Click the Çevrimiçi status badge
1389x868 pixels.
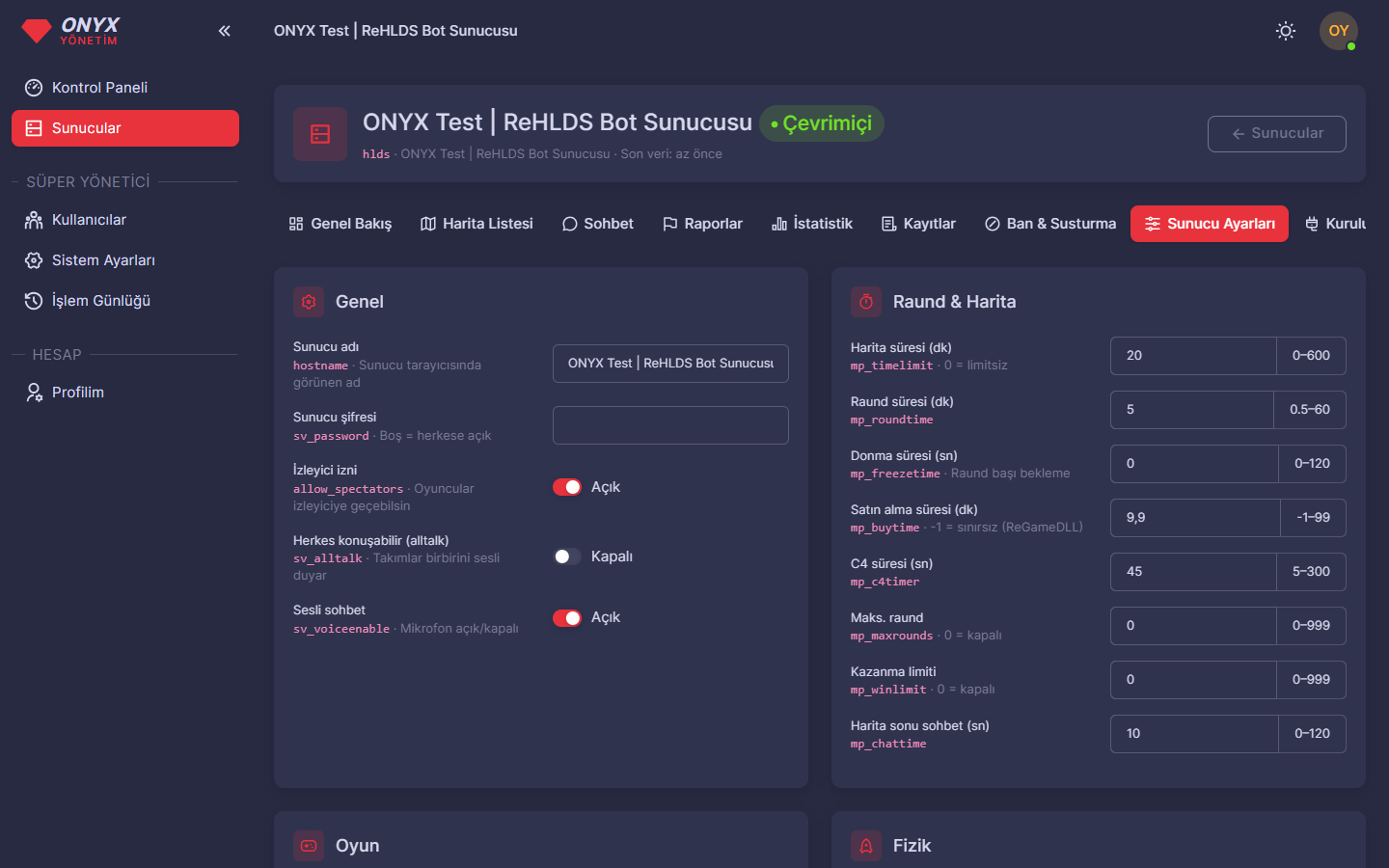point(822,123)
